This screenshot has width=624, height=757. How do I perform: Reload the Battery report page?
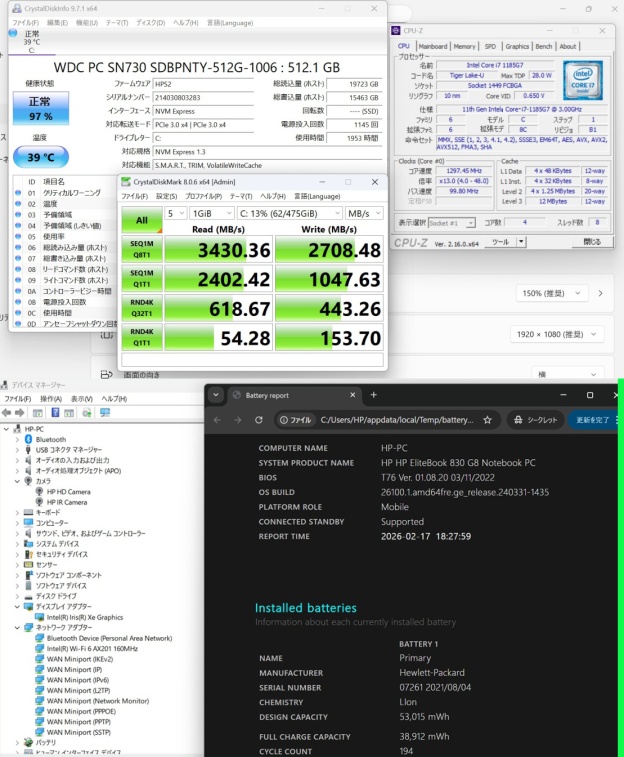point(259,420)
